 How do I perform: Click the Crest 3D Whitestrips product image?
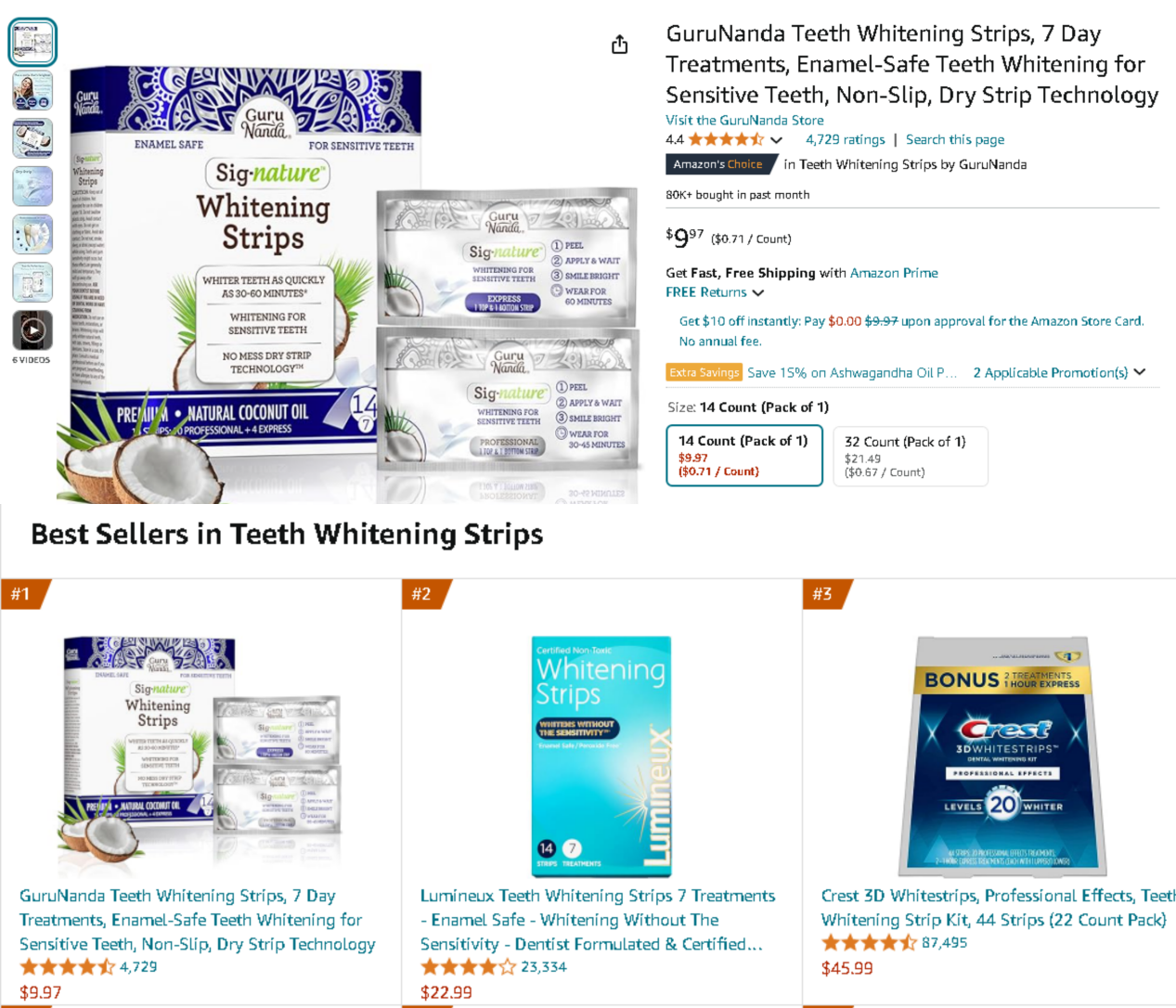coord(1002,756)
